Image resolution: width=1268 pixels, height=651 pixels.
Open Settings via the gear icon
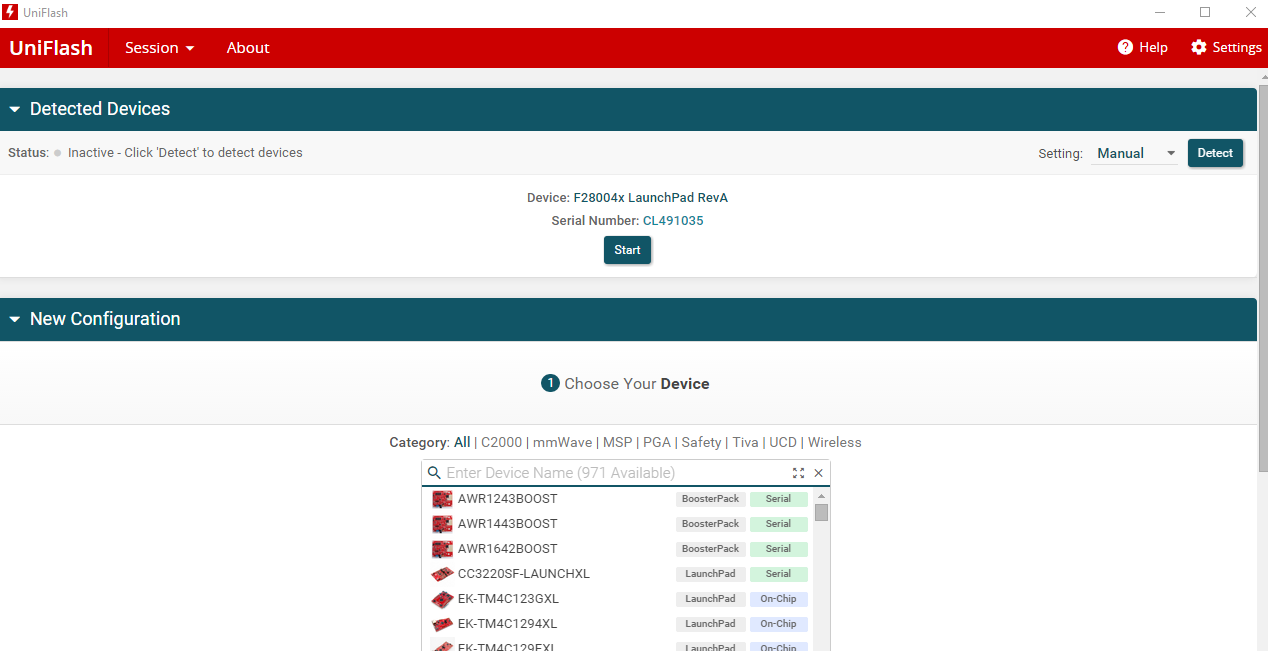(x=1199, y=48)
